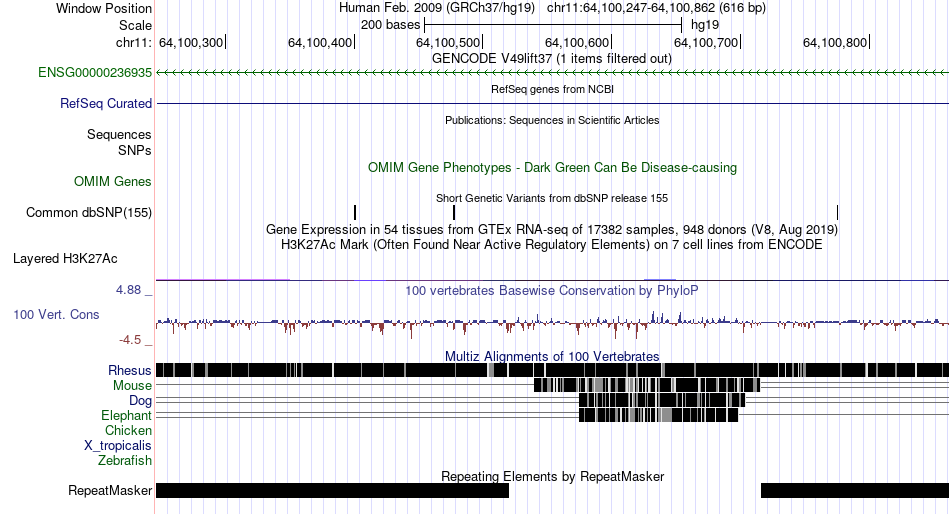Click the Window Position label
This screenshot has width=950, height=514.
(104, 8)
